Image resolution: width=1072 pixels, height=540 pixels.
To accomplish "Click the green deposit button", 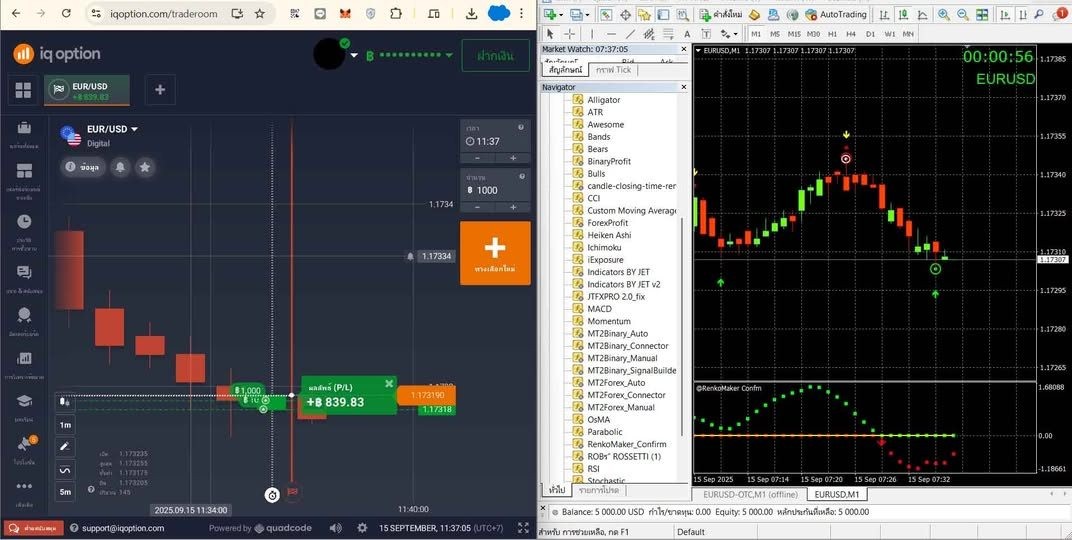I will pos(496,55).
